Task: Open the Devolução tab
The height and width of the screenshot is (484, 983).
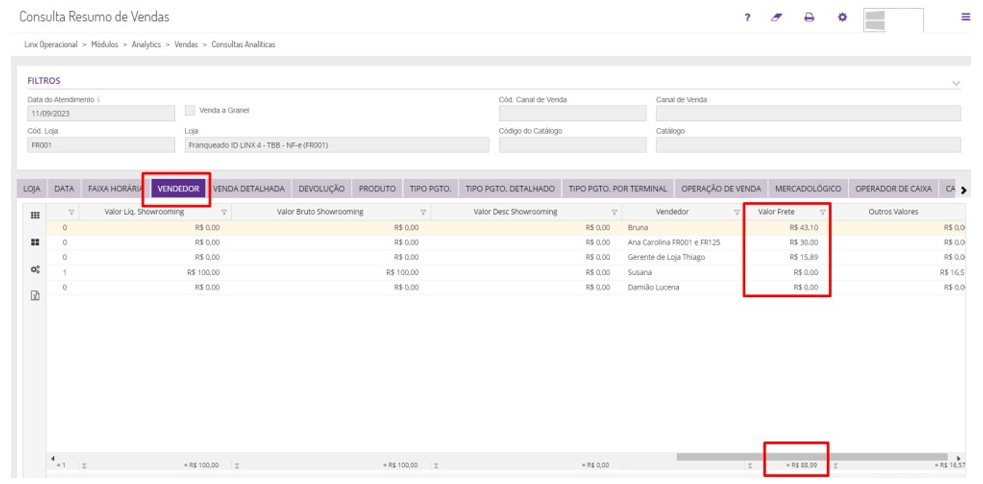Action: pyautogui.click(x=322, y=189)
